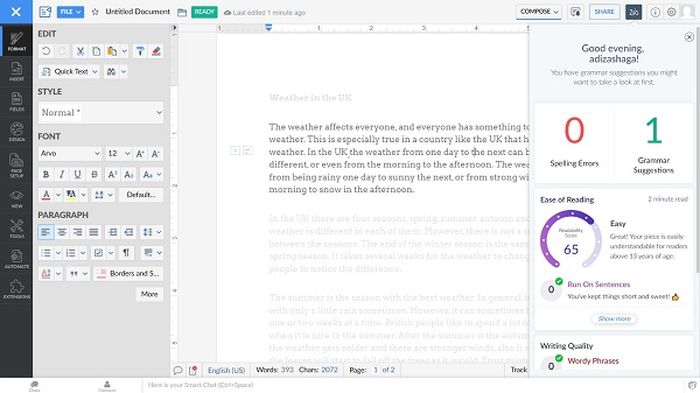Toggle bold formatting
The height and width of the screenshot is (393, 700).
[46, 174]
